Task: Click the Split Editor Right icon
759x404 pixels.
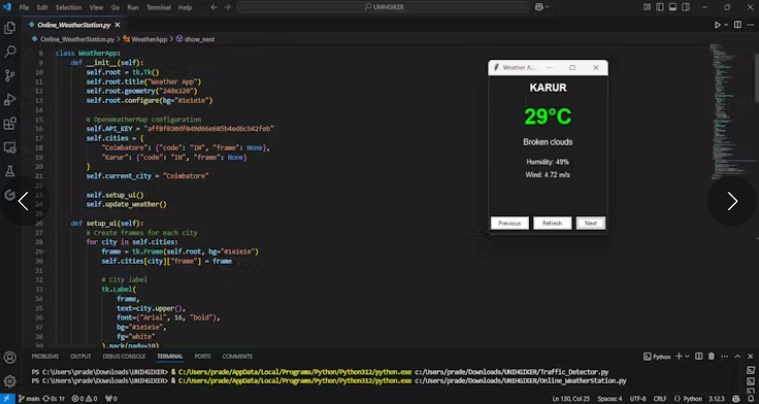Action: pos(735,24)
